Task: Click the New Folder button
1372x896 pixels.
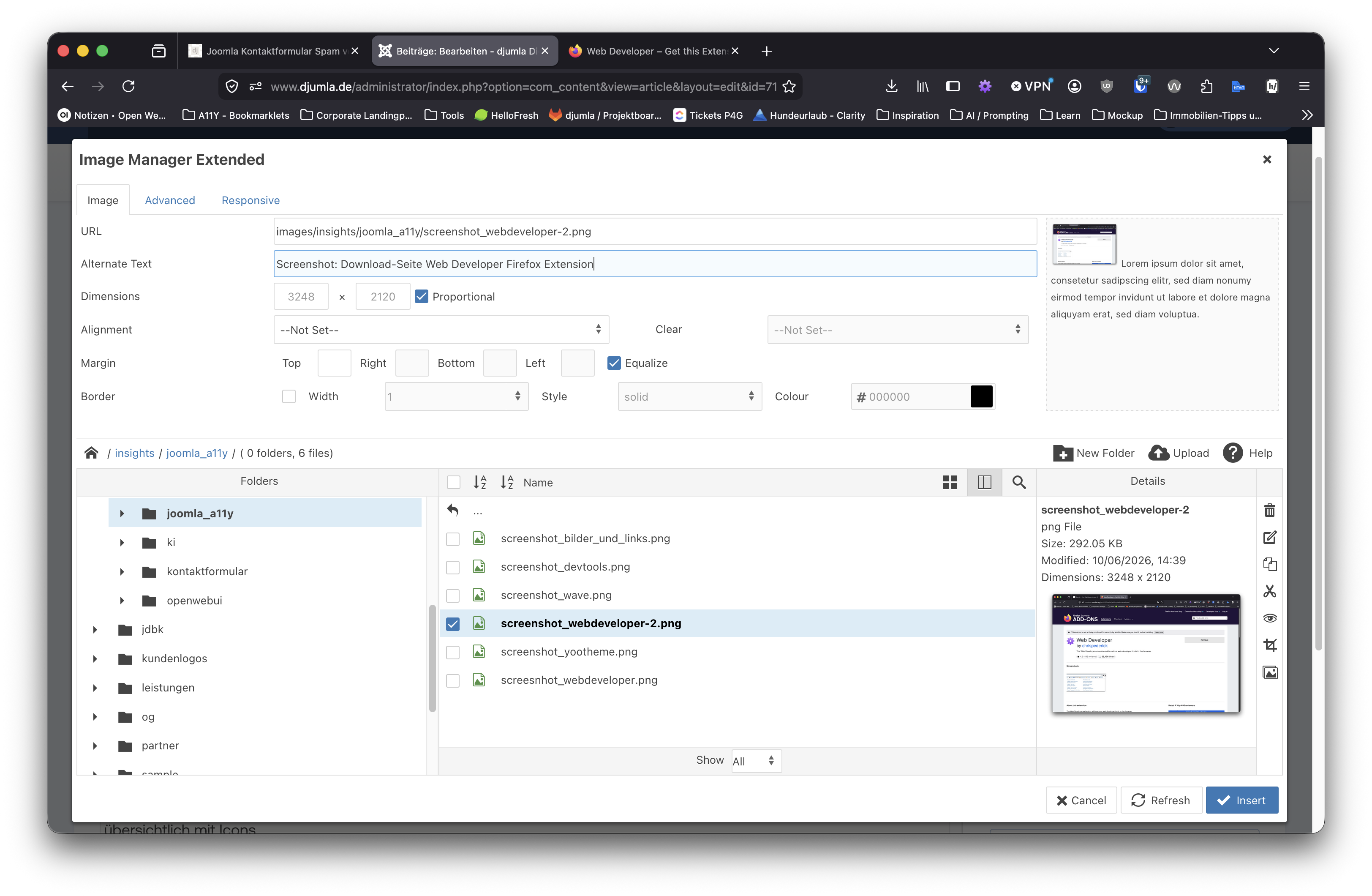Action: pyautogui.click(x=1093, y=453)
